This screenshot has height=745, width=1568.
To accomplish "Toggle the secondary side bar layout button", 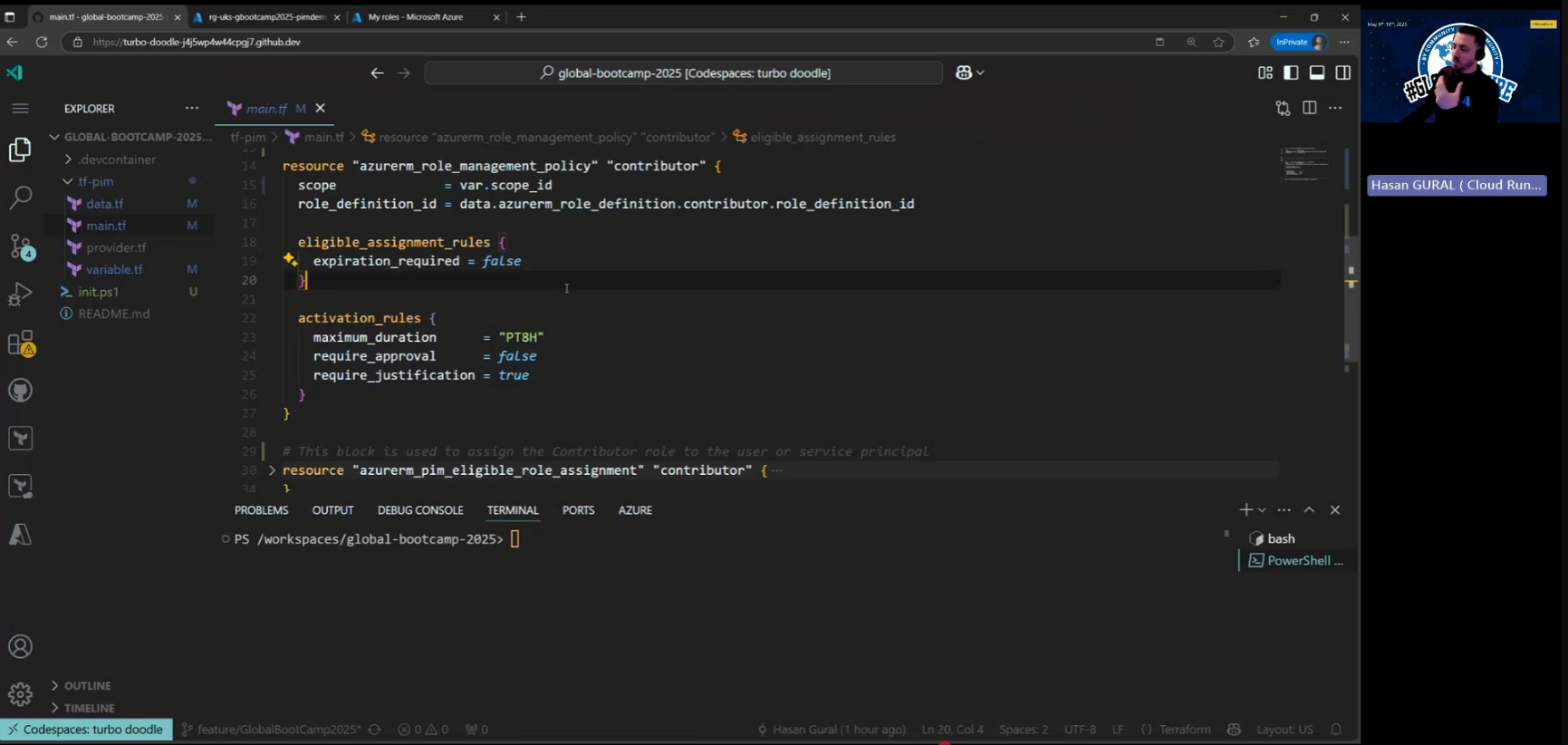I will (x=1343, y=73).
